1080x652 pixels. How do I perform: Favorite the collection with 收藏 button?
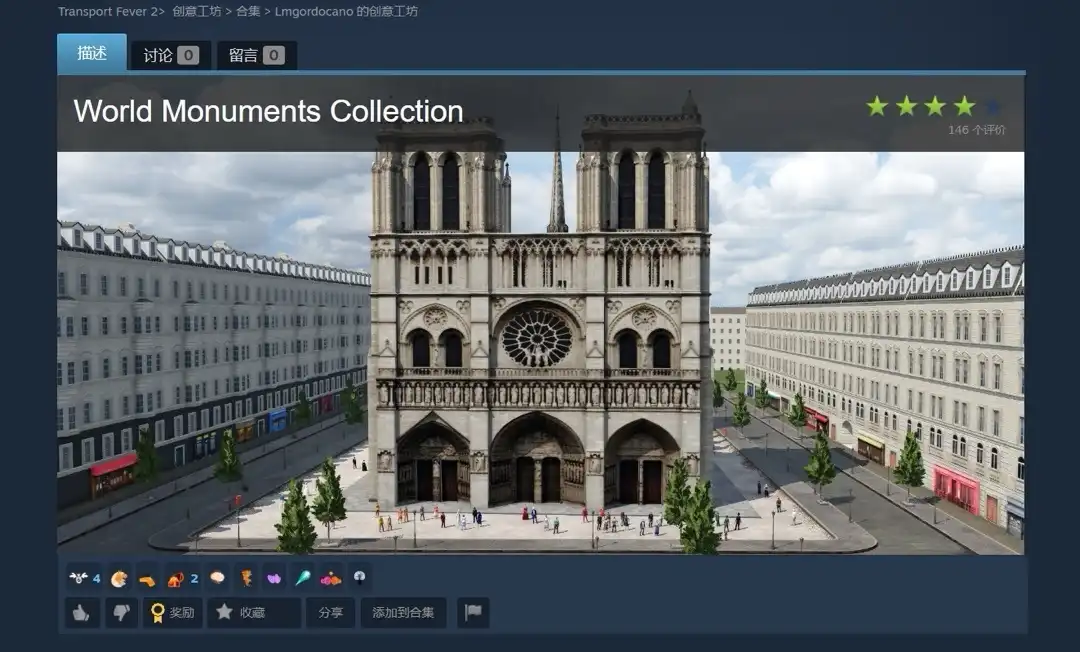tap(253, 613)
